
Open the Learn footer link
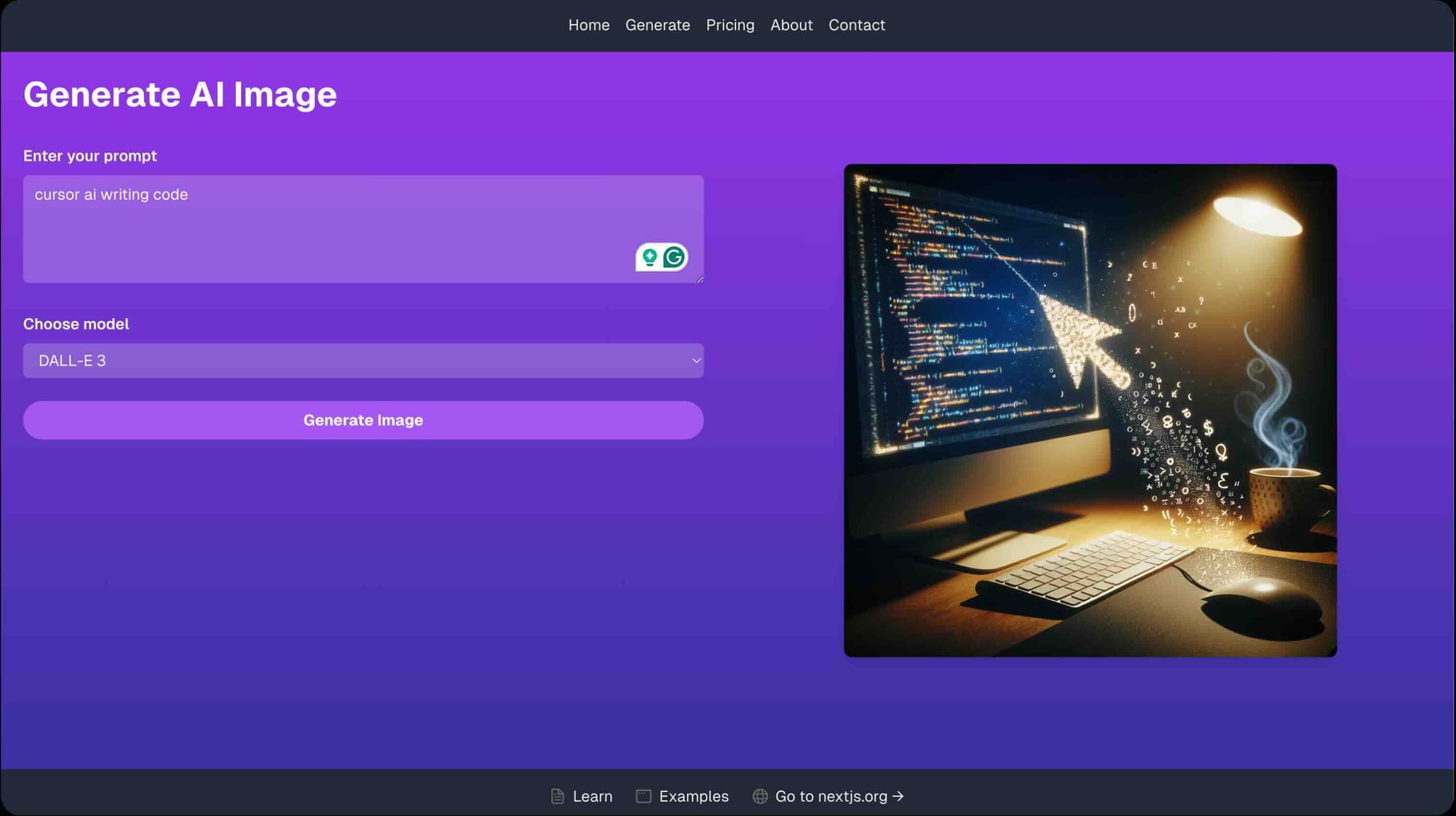592,796
